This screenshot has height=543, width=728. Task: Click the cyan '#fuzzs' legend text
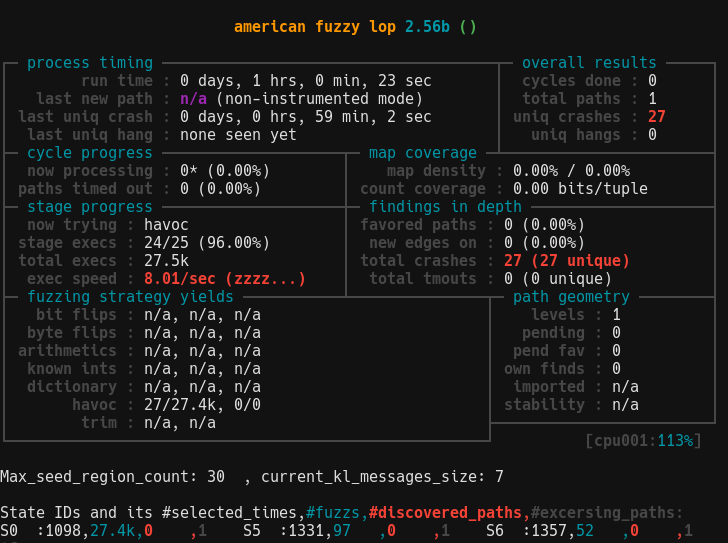point(333,513)
